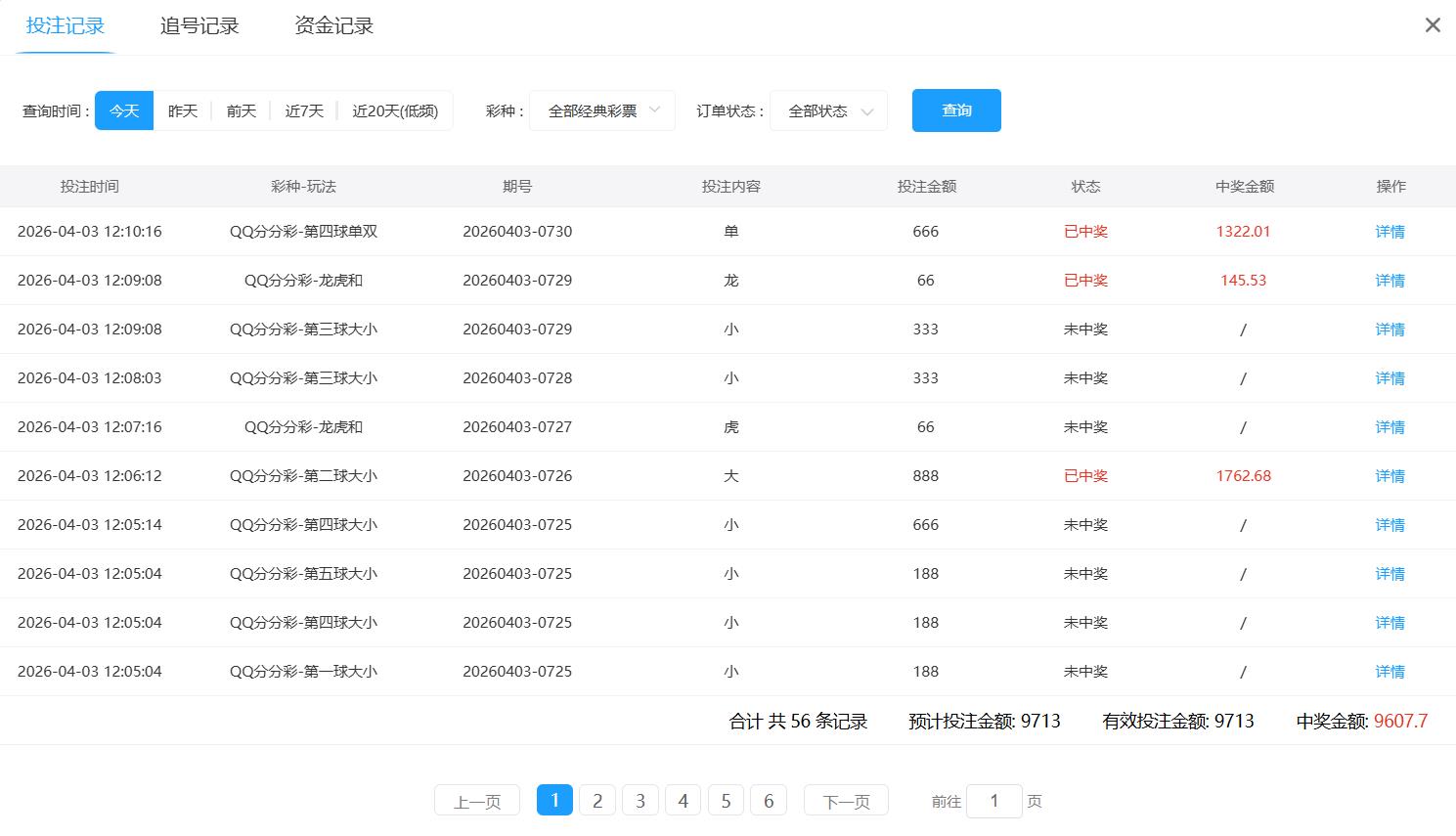1456x836 pixels.
Task: 关闭投注记录弹窗
Action: [1432, 24]
